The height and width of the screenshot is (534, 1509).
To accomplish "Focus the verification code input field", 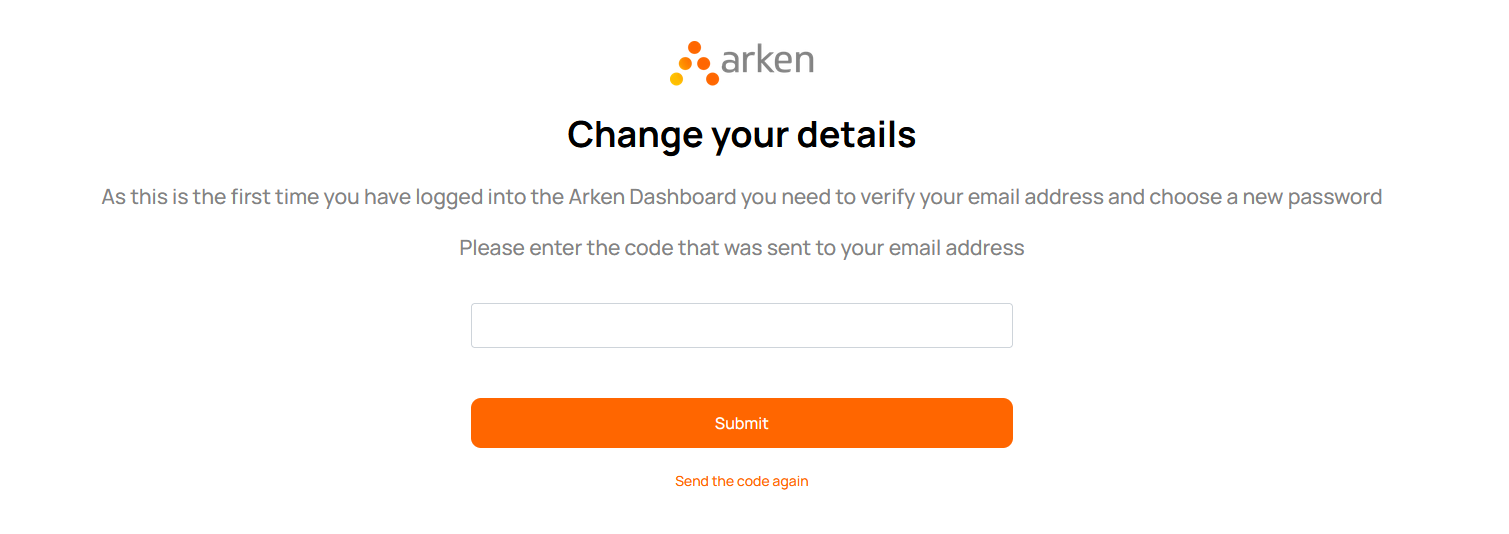I will (741, 326).
